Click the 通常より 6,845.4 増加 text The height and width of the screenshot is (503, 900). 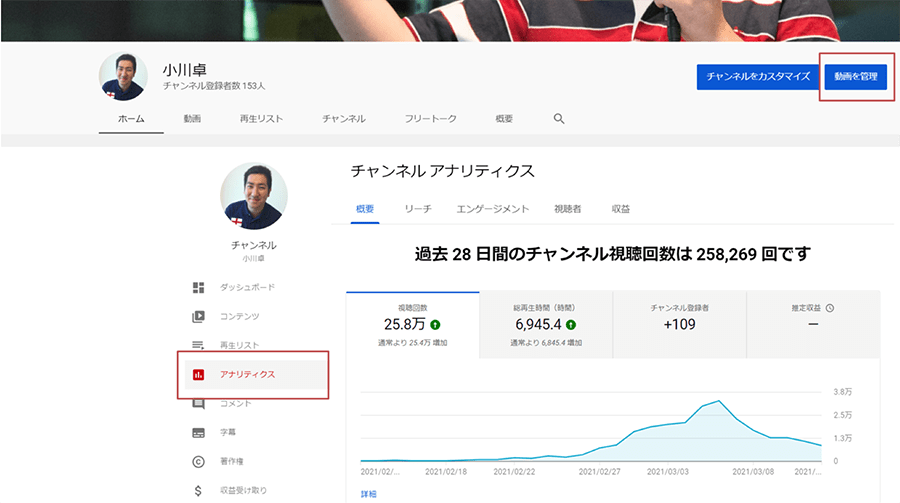[x=546, y=343]
